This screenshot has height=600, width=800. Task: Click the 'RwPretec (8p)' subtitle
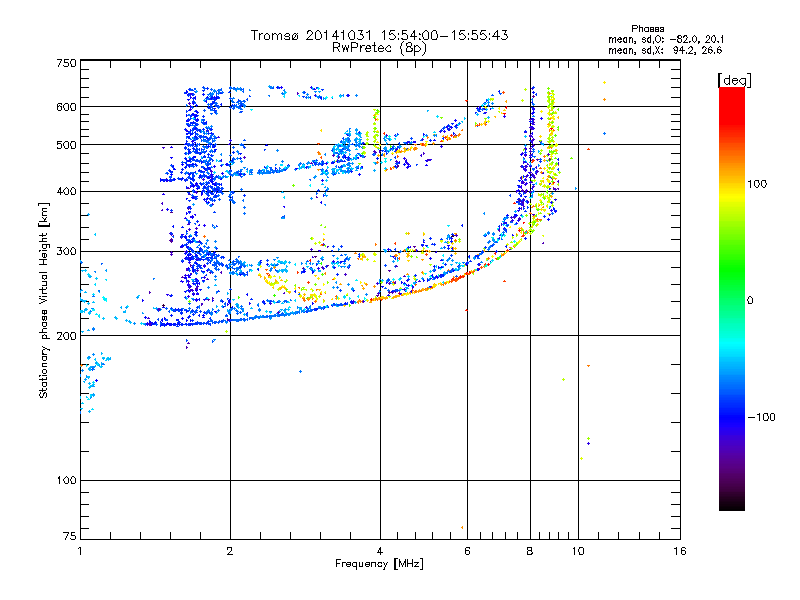pyautogui.click(x=380, y=48)
